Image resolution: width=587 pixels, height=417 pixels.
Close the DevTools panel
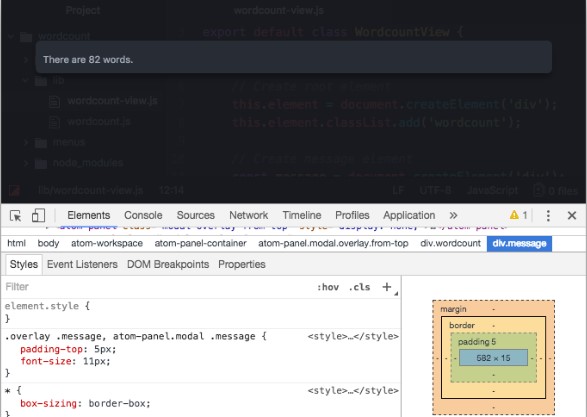[572, 215]
